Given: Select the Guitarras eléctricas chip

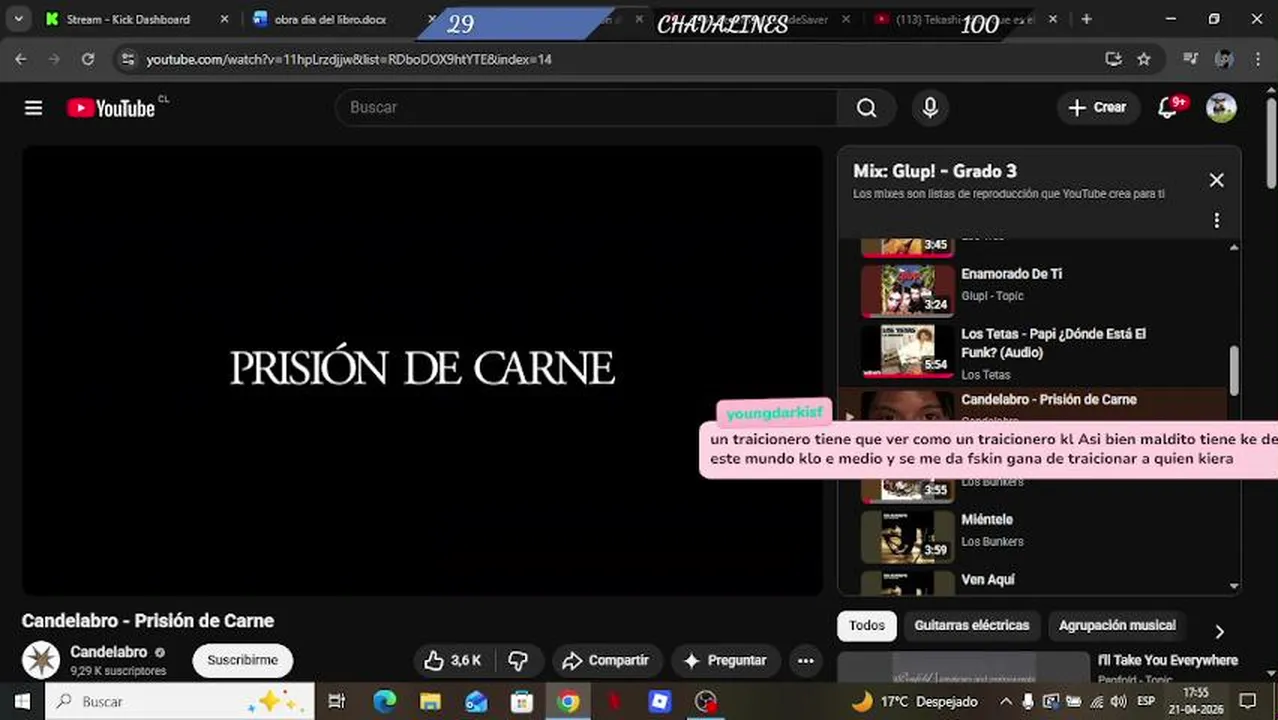Looking at the screenshot, I should [971, 625].
